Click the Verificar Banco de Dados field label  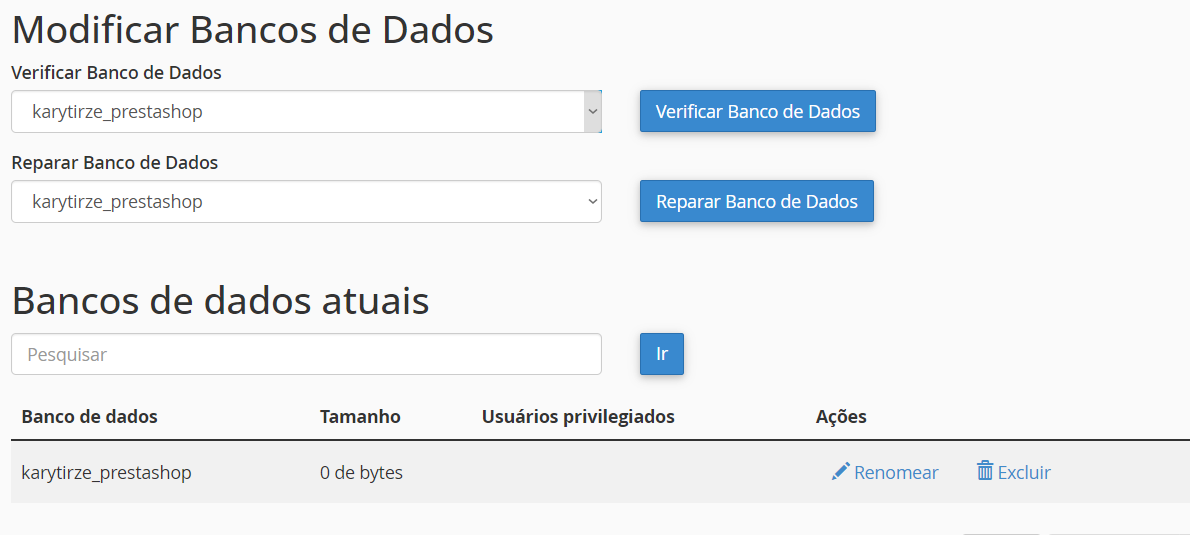[116, 73]
